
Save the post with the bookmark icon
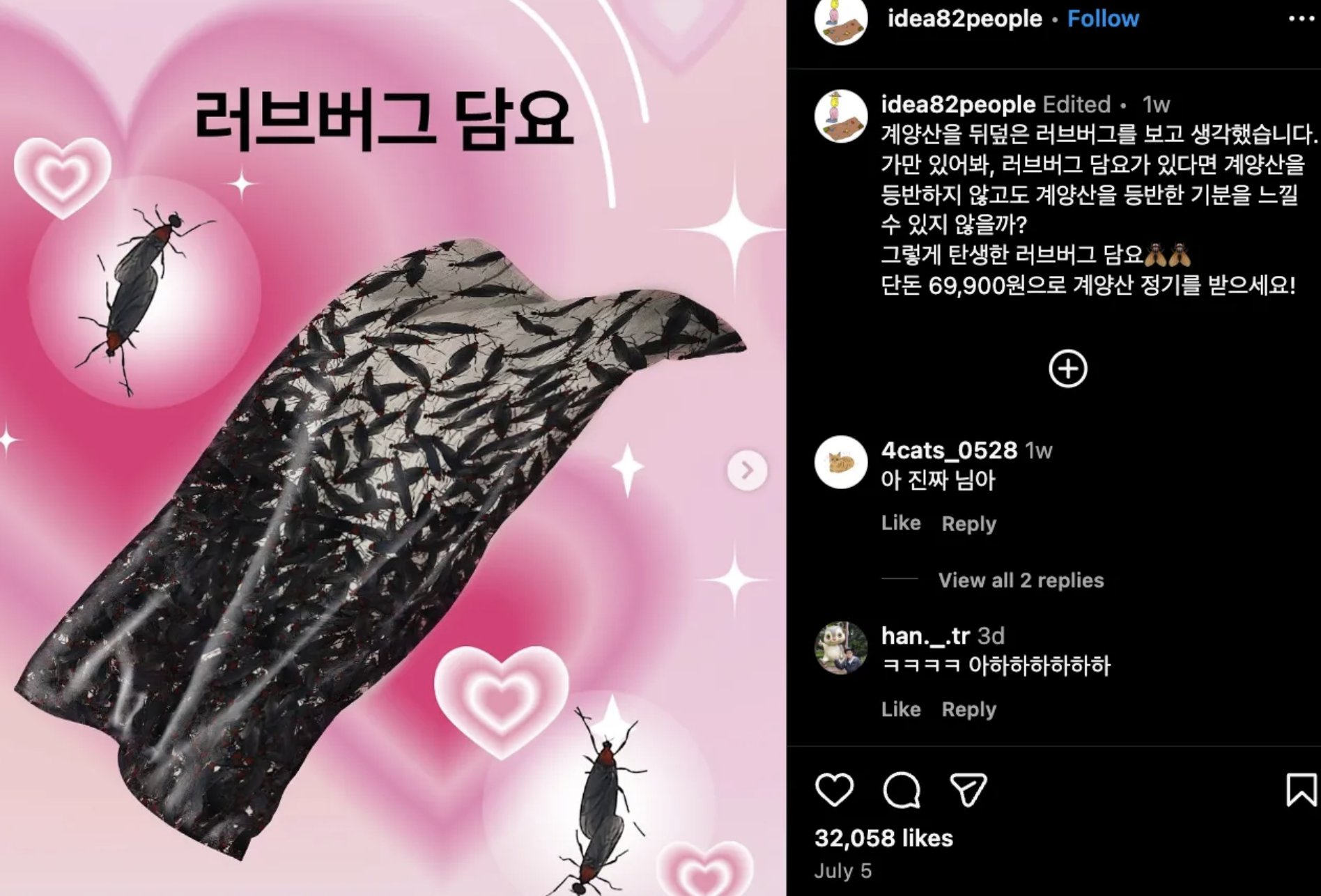coord(1300,790)
